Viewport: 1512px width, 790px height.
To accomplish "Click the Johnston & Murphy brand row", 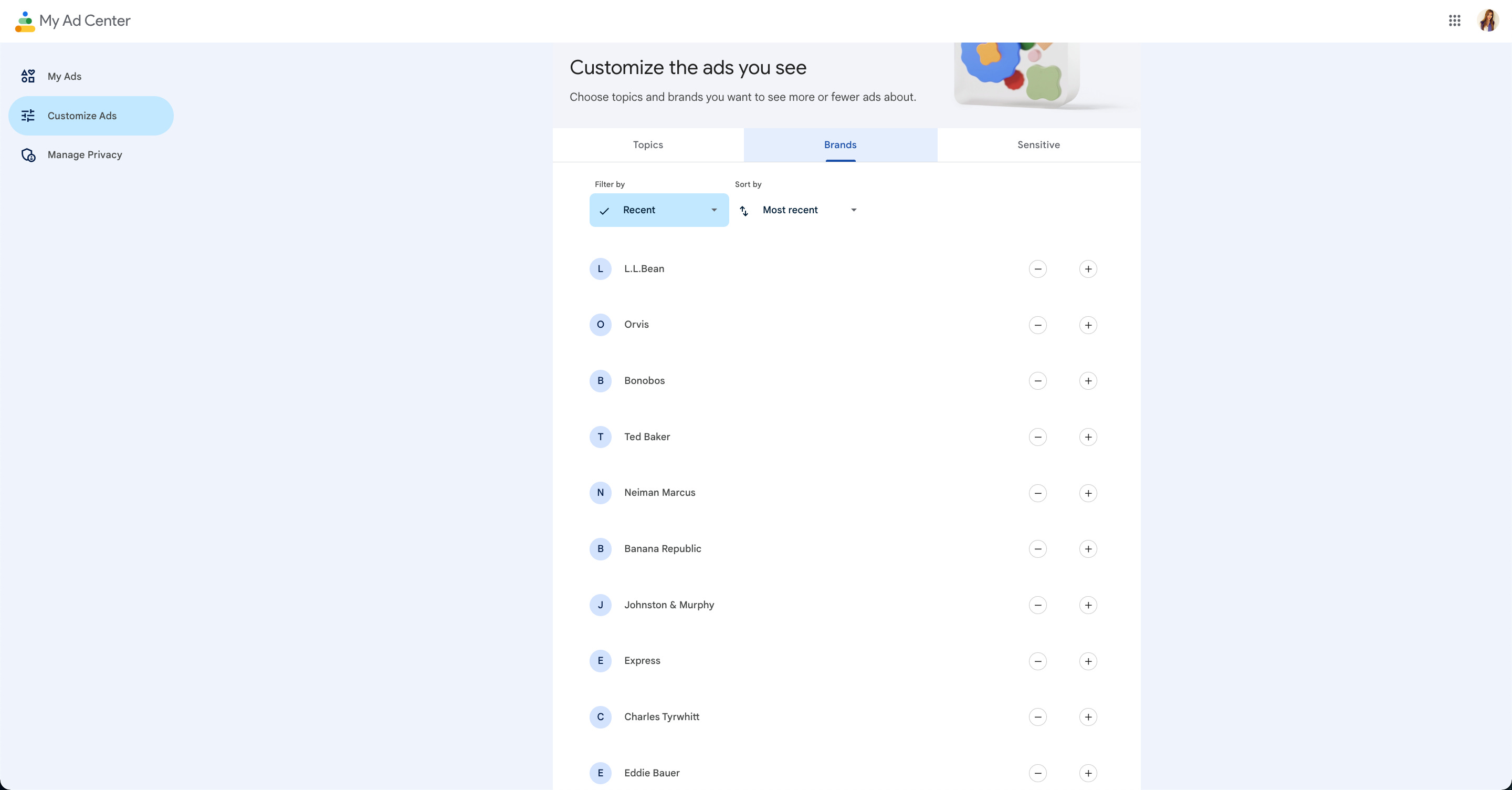I will tap(669, 605).
